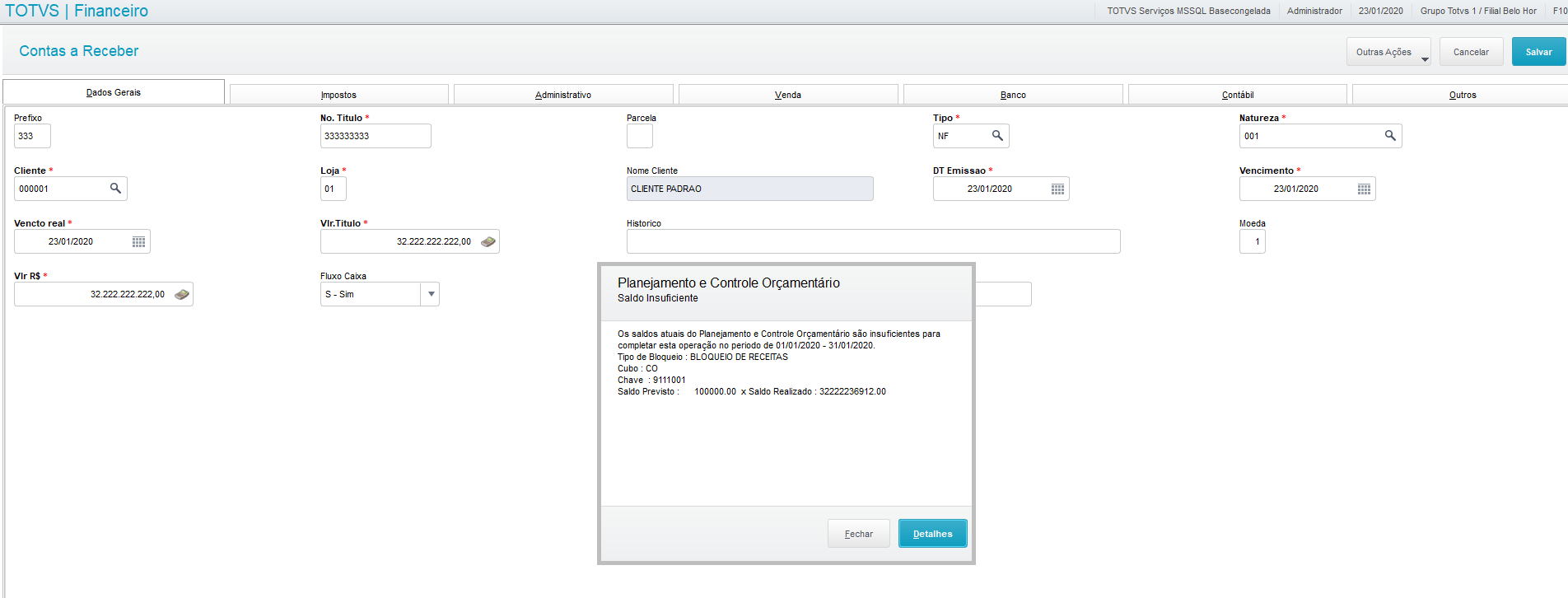Open the Banco tab
Viewport: 1568px width, 598px height.
[1013, 95]
